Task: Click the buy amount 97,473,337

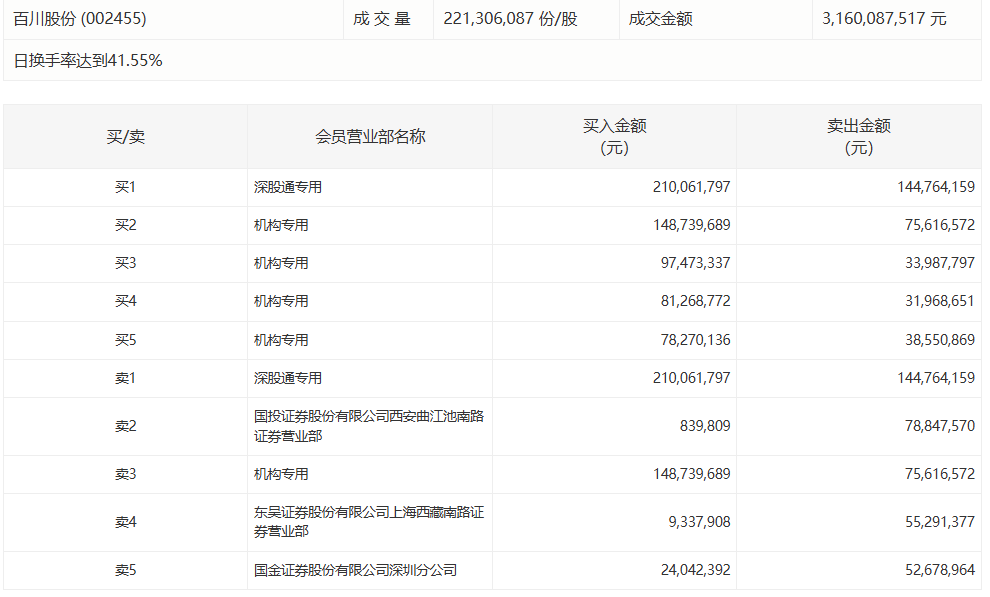Action: pyautogui.click(x=691, y=263)
